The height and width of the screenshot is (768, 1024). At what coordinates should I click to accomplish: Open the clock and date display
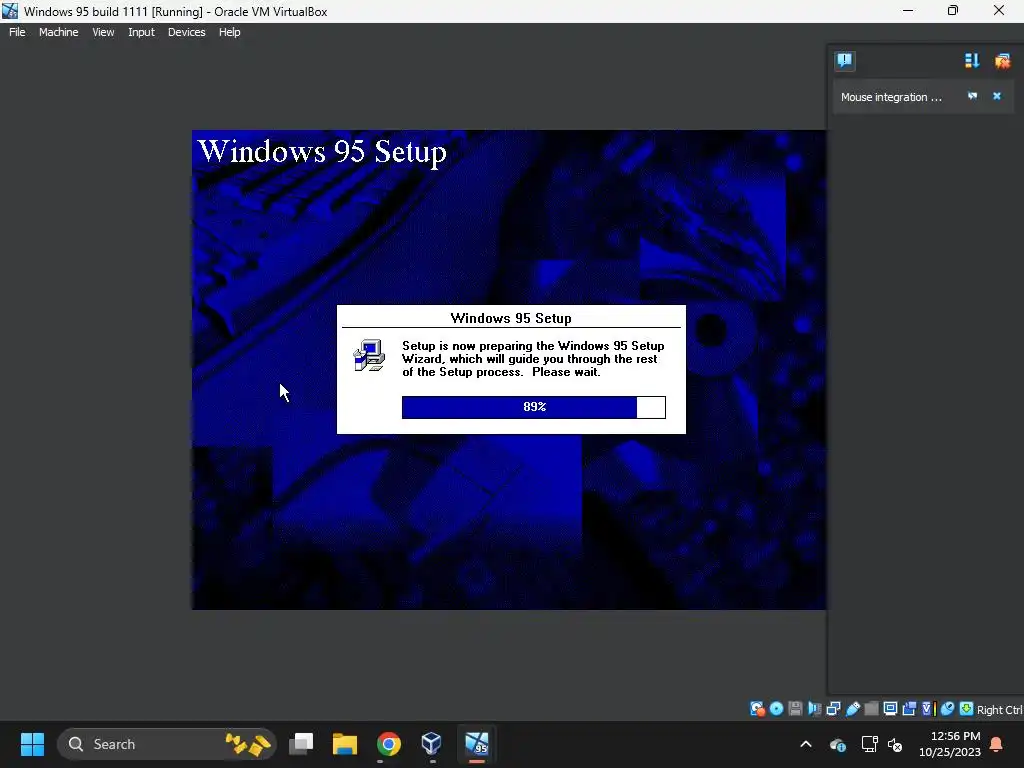pyautogui.click(x=950, y=744)
